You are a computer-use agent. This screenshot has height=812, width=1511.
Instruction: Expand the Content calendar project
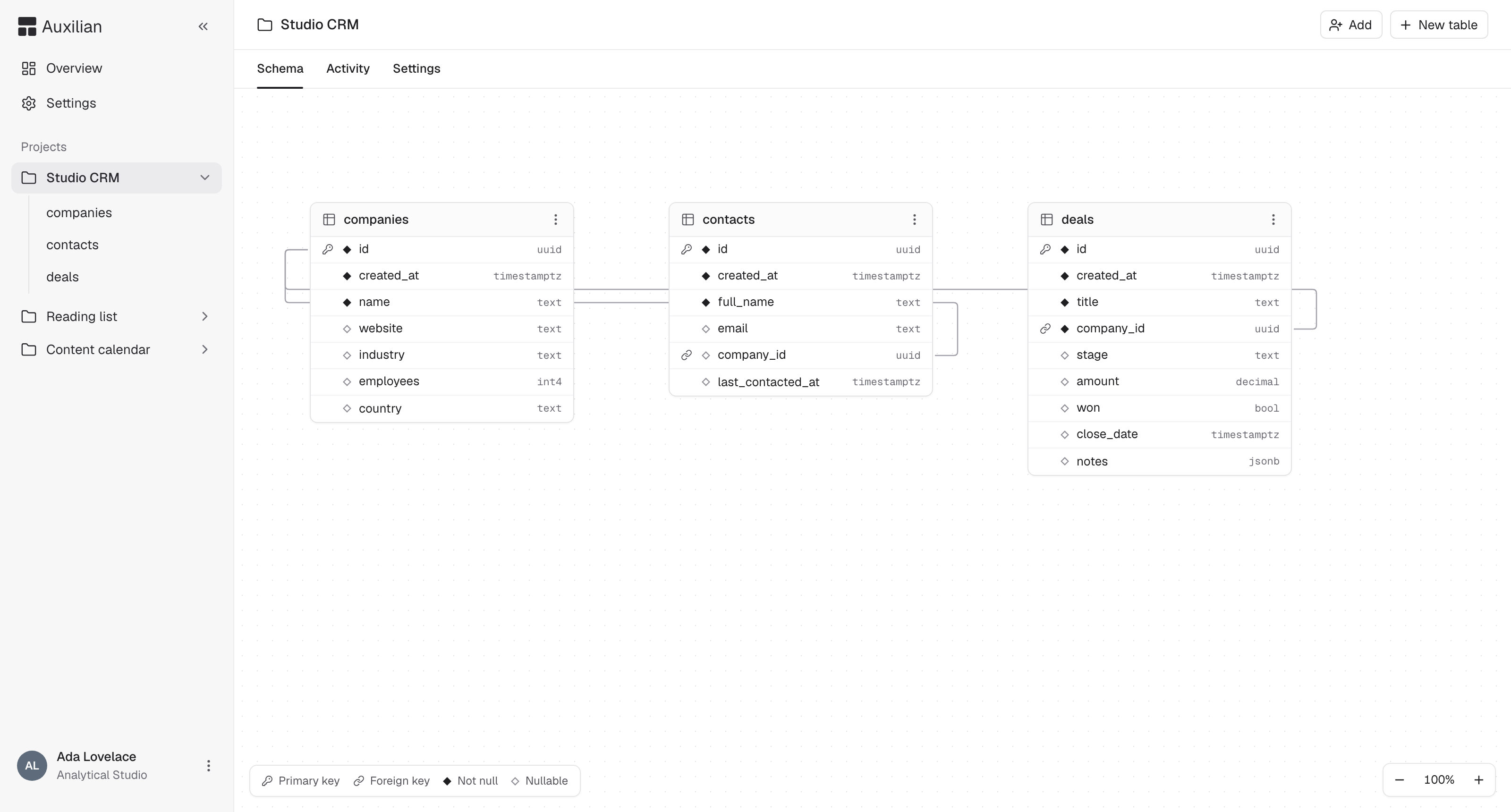pyautogui.click(x=205, y=350)
